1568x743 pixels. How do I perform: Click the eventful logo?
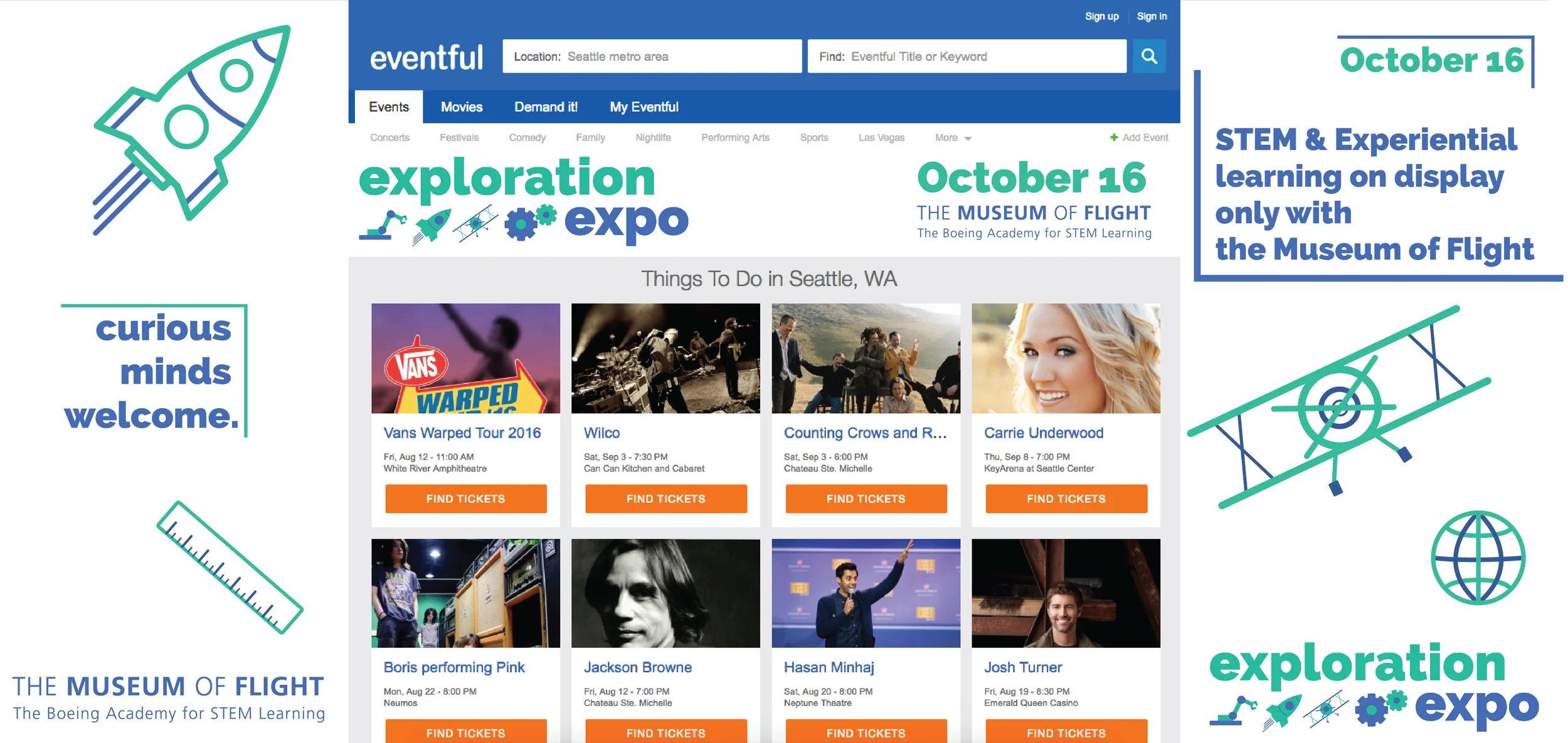point(426,58)
